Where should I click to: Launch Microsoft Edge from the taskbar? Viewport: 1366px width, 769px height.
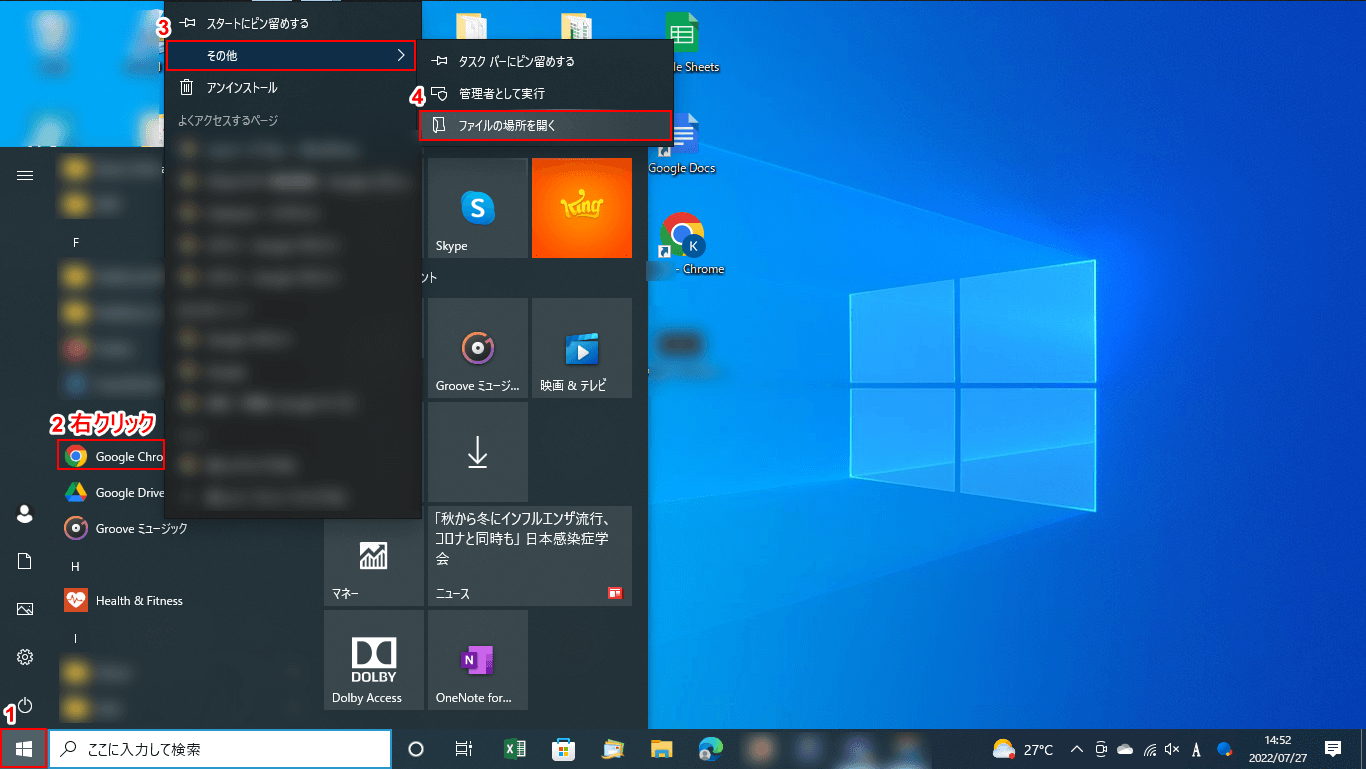coord(710,749)
